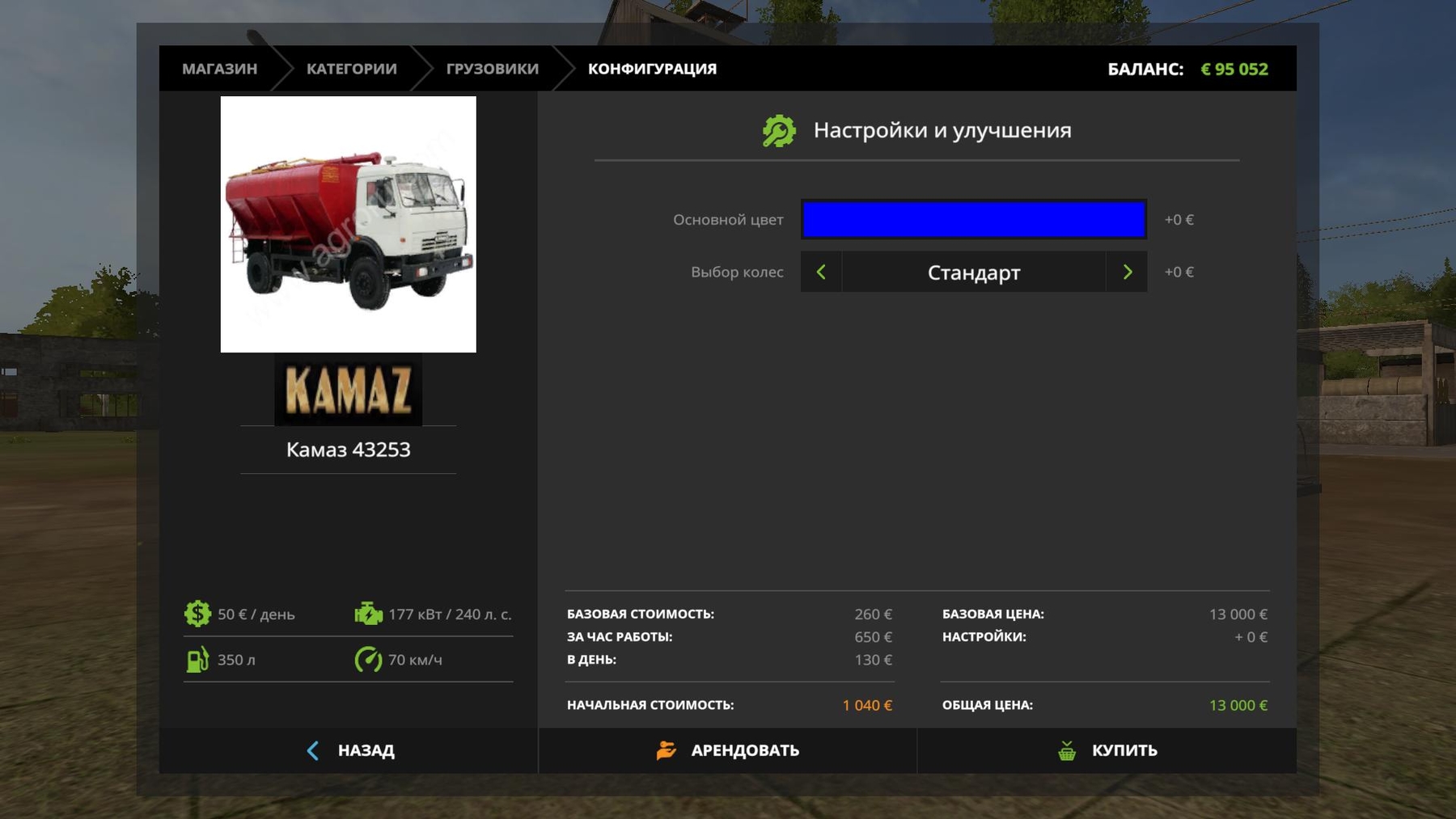Image resolution: width=1456 pixels, height=819 pixels.
Task: Click the green wrench settings icon
Action: 778,131
